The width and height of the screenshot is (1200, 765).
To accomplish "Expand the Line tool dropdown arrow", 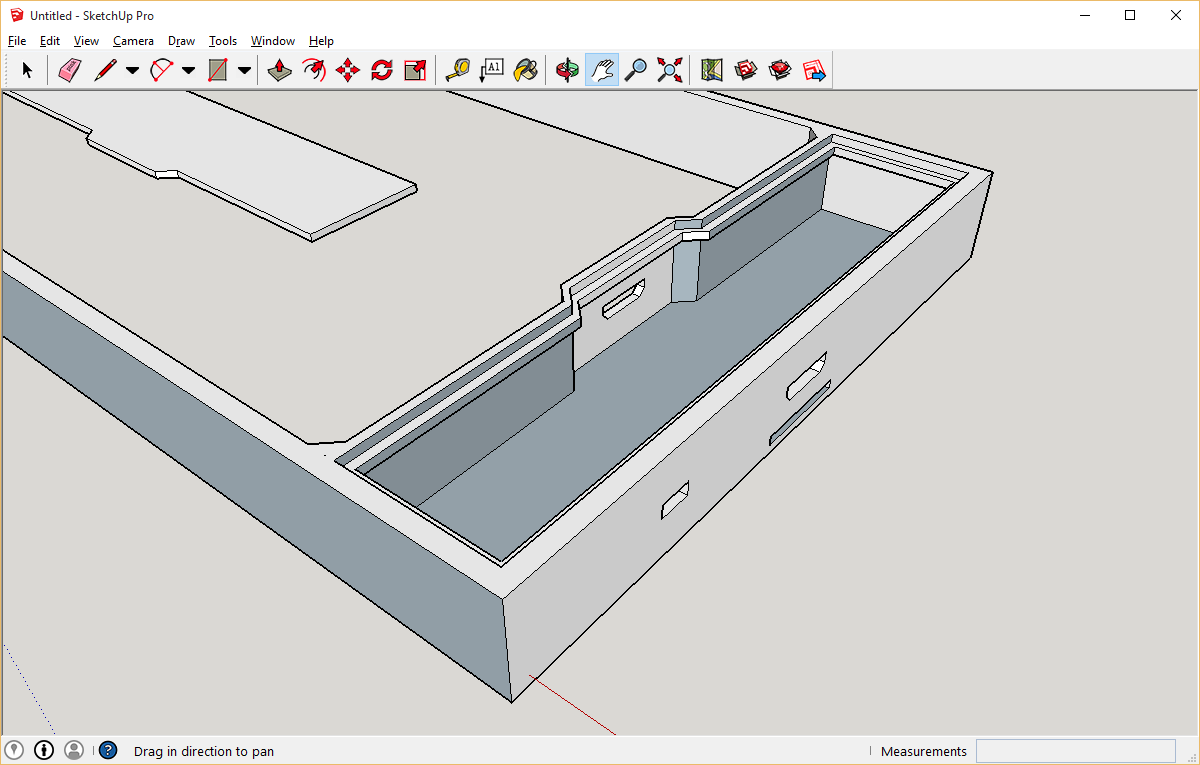I will (132, 70).
